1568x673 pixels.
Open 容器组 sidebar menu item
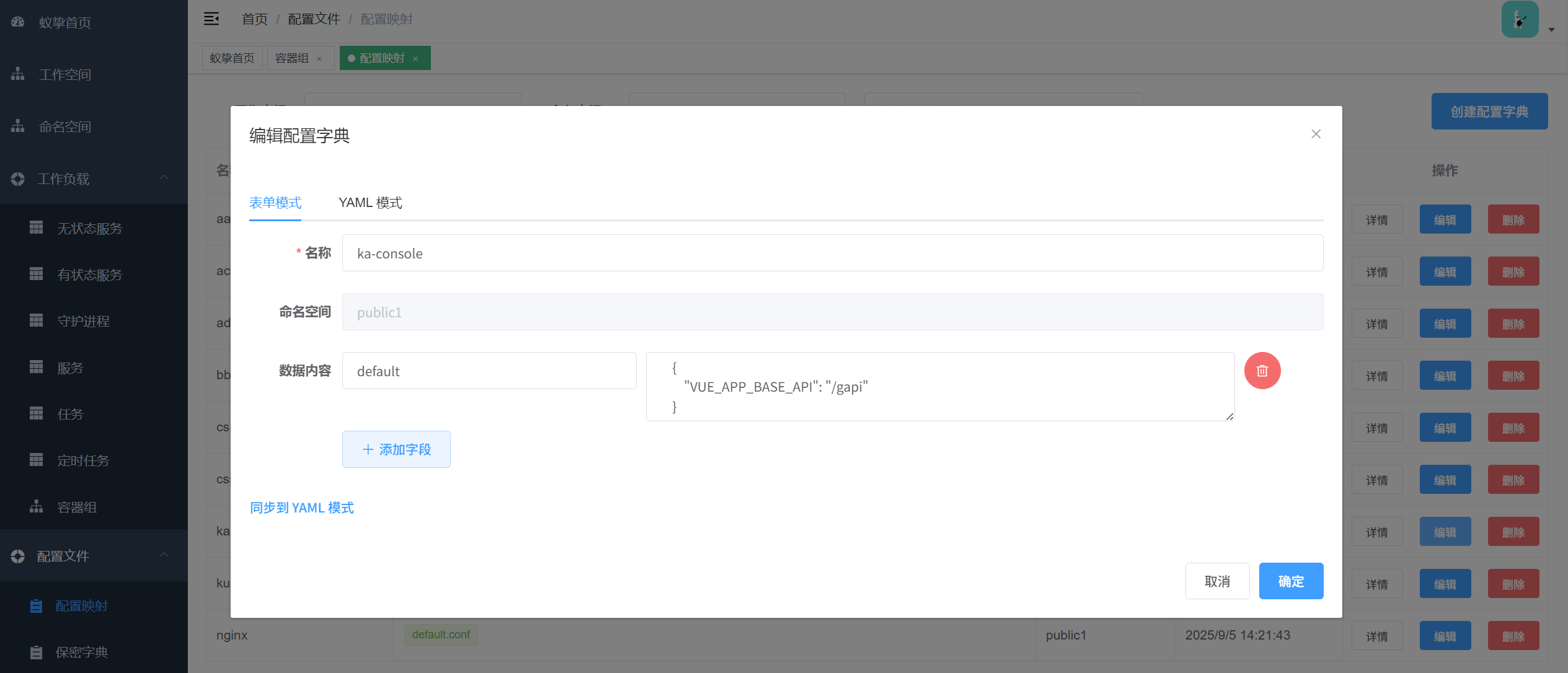[76, 507]
